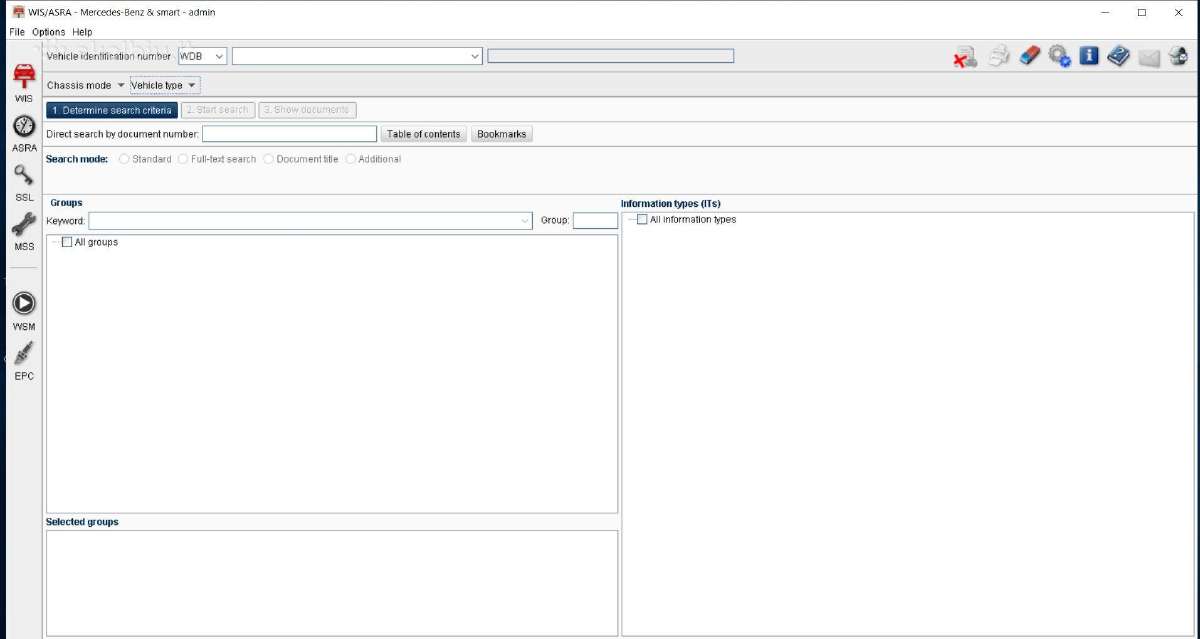The width and height of the screenshot is (1200, 639).
Task: Launch the WSM play module
Action: point(24,310)
